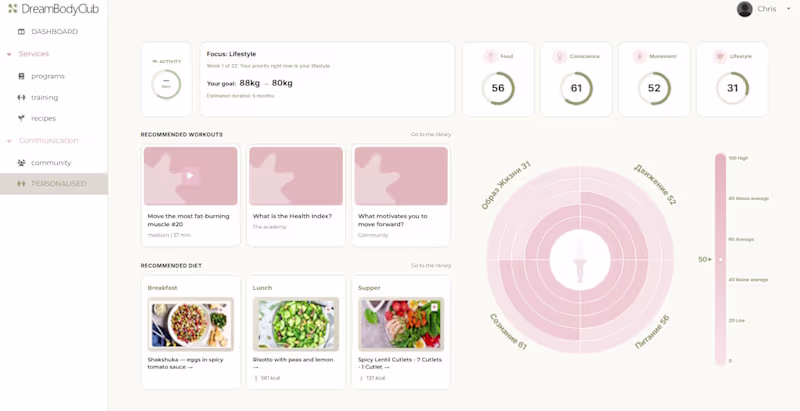
Task: Click the DreamBodyClub logo icon
Action: (12, 9)
